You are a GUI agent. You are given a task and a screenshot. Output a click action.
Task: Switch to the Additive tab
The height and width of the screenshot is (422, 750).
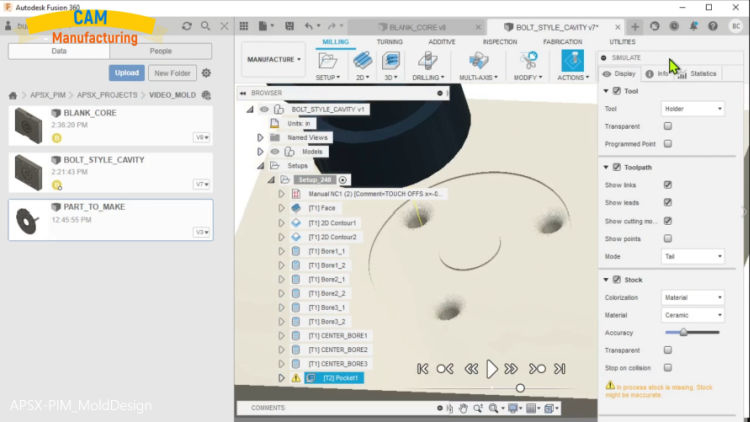click(x=441, y=42)
